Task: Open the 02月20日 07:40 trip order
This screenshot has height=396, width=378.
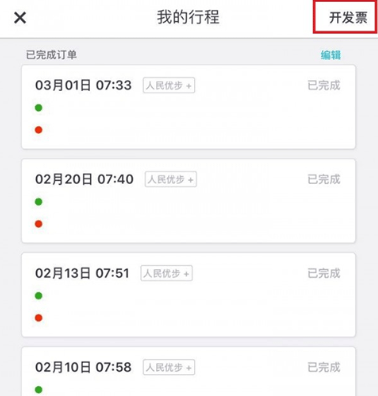Action: pyautogui.click(x=189, y=201)
